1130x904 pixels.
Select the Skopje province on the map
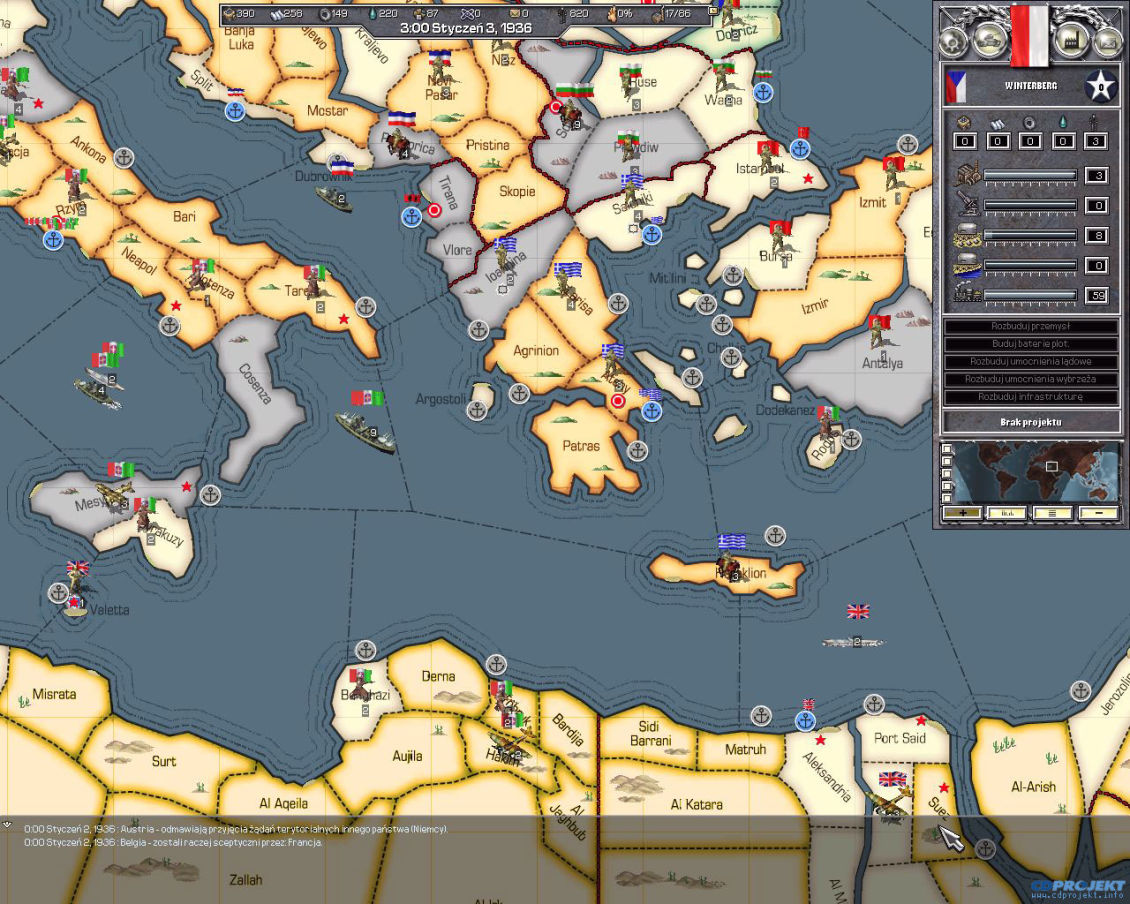[x=517, y=192]
